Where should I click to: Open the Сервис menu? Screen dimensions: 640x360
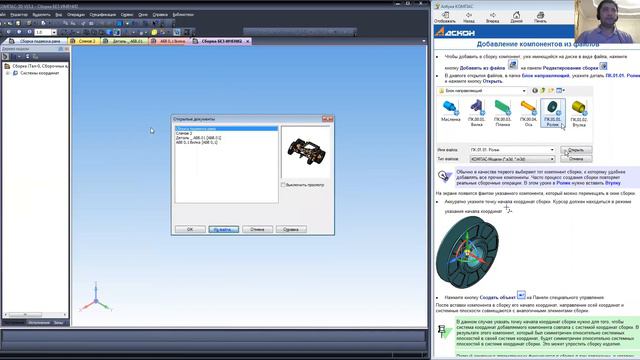tap(127, 15)
